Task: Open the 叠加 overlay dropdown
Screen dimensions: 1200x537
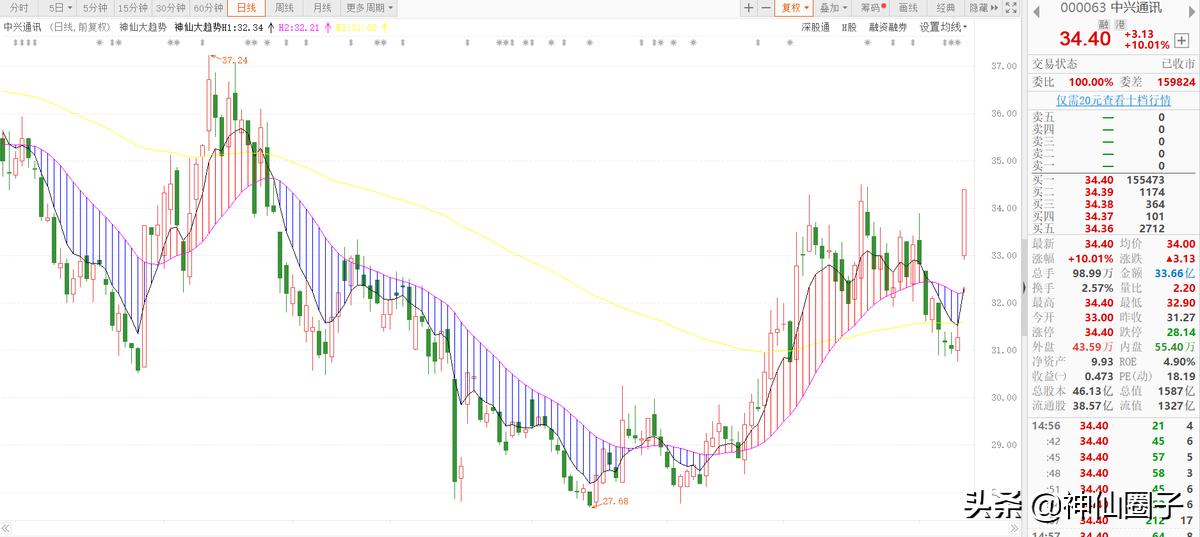Action: point(832,8)
